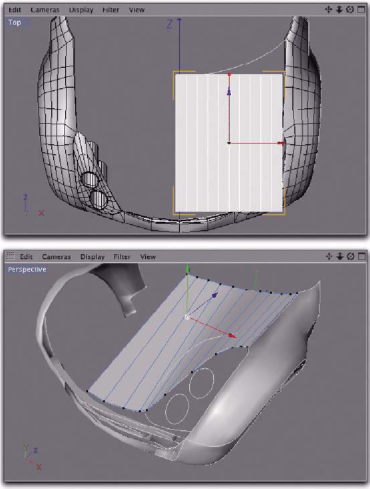The width and height of the screenshot is (370, 489).
Task: Click the blue Z-axis arrow in Top view
Action: [x=229, y=91]
